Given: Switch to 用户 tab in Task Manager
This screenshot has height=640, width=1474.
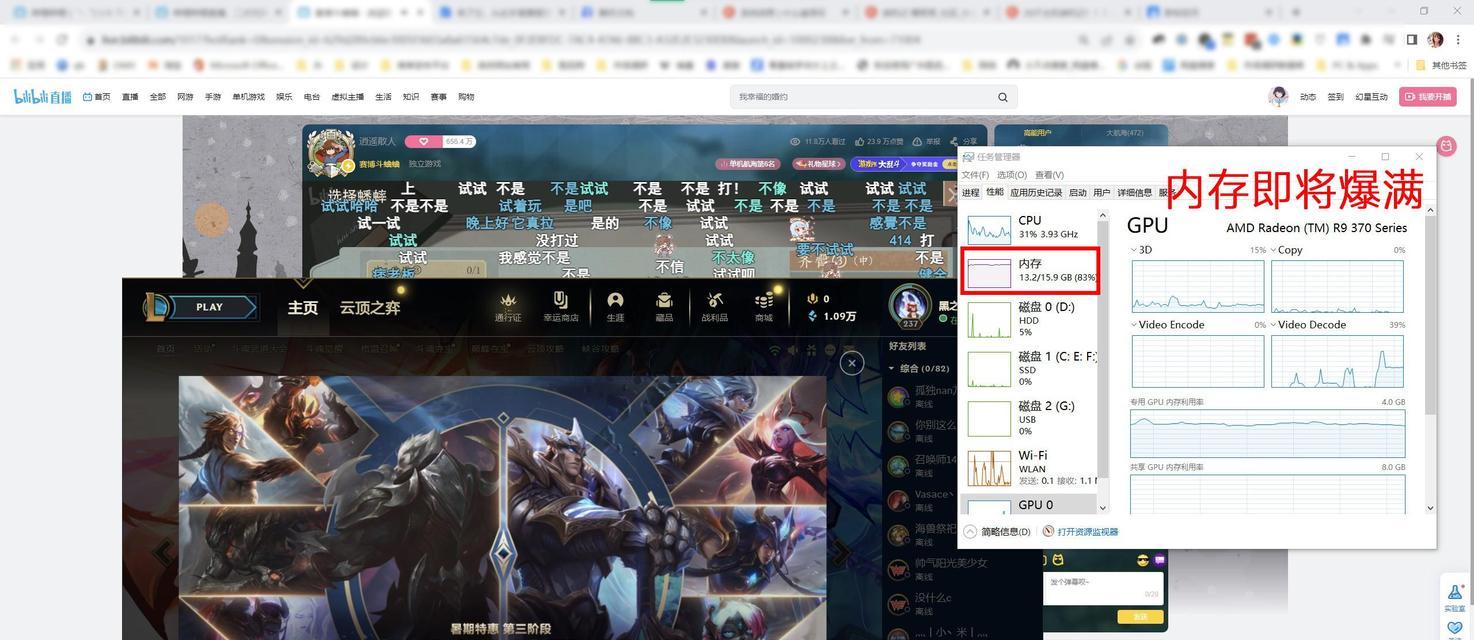Looking at the screenshot, I should [x=1101, y=192].
